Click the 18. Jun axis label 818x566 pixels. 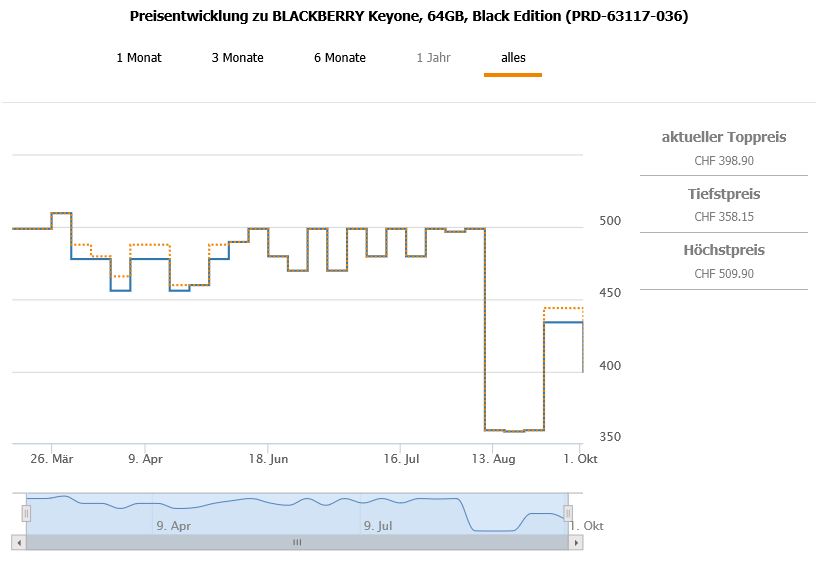click(268, 459)
